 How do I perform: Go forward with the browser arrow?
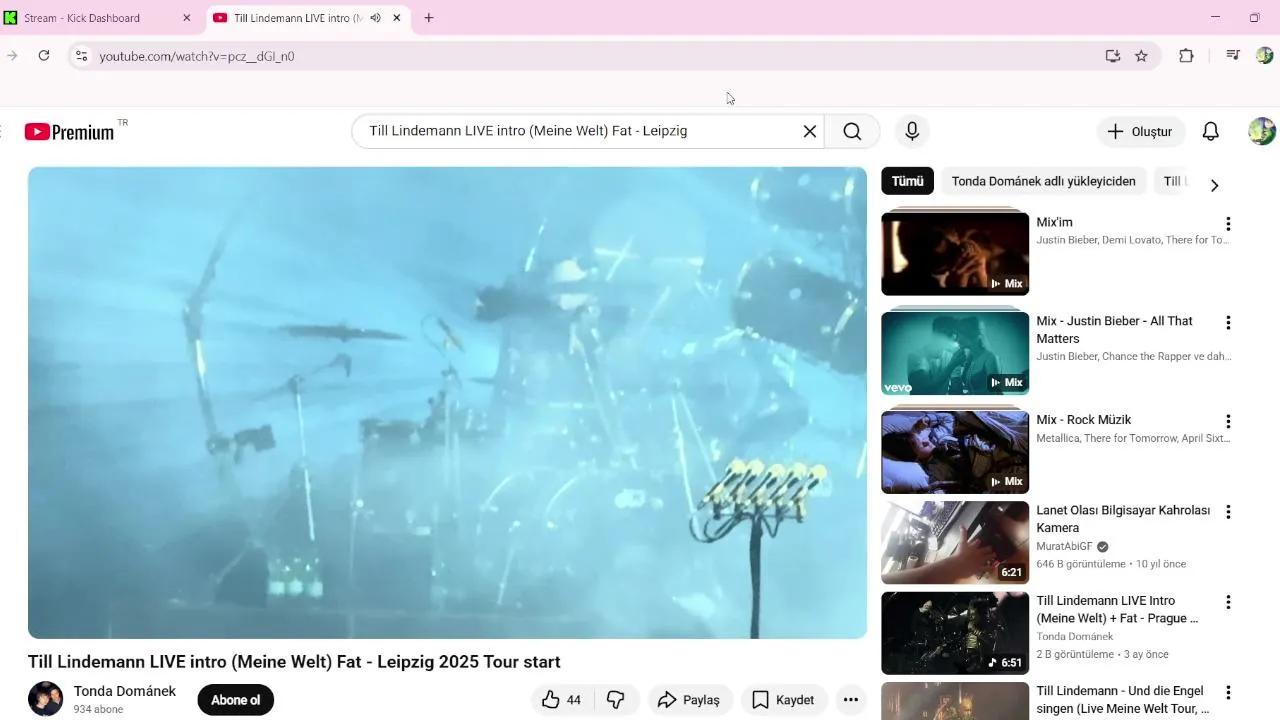click(x=12, y=56)
